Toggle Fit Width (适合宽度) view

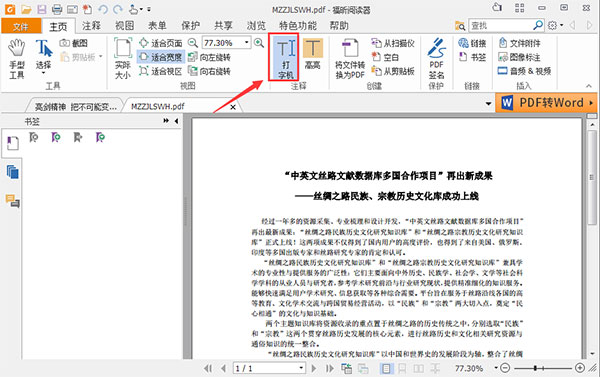click(x=161, y=57)
